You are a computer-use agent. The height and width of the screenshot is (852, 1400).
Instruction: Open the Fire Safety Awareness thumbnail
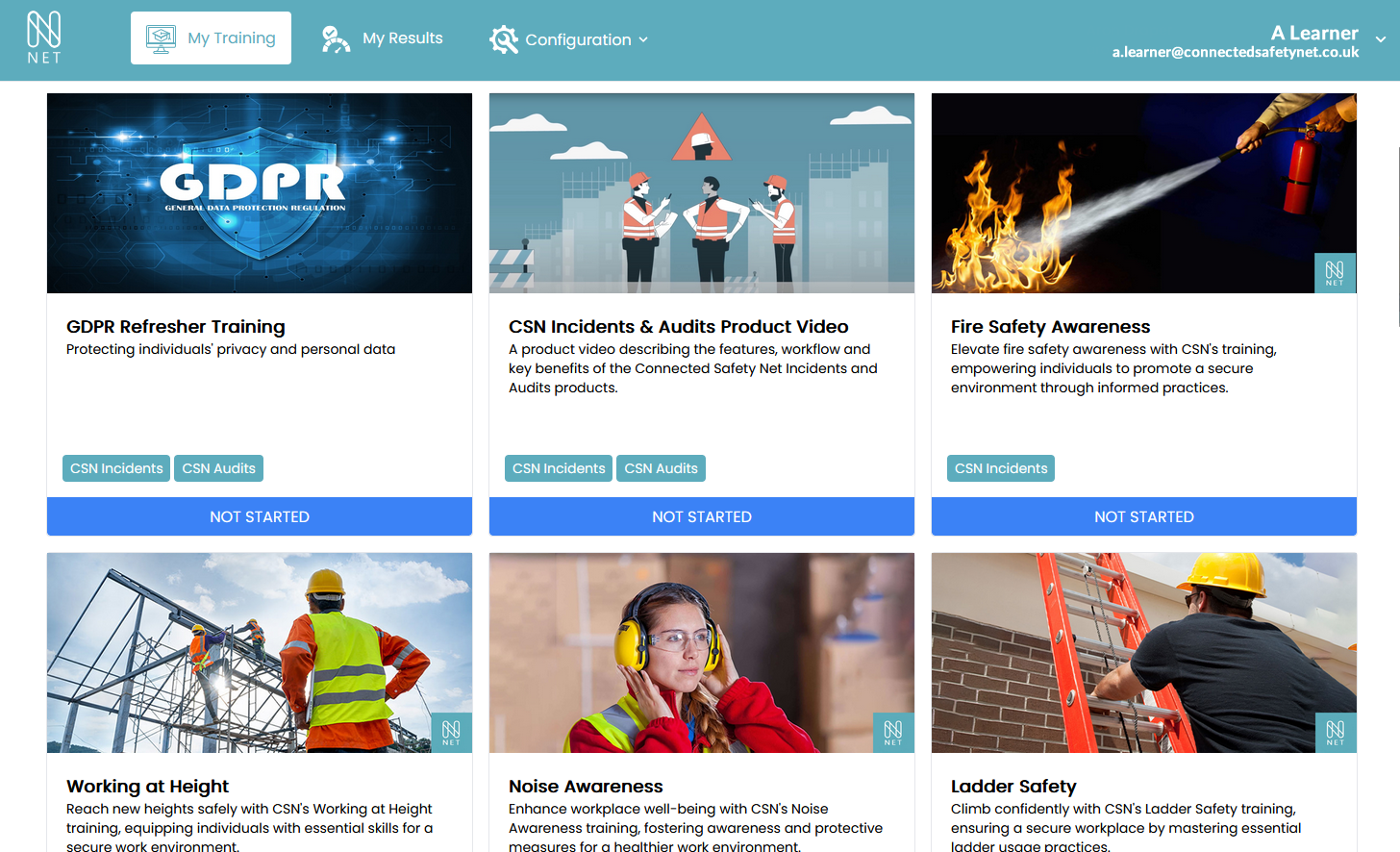1144,193
